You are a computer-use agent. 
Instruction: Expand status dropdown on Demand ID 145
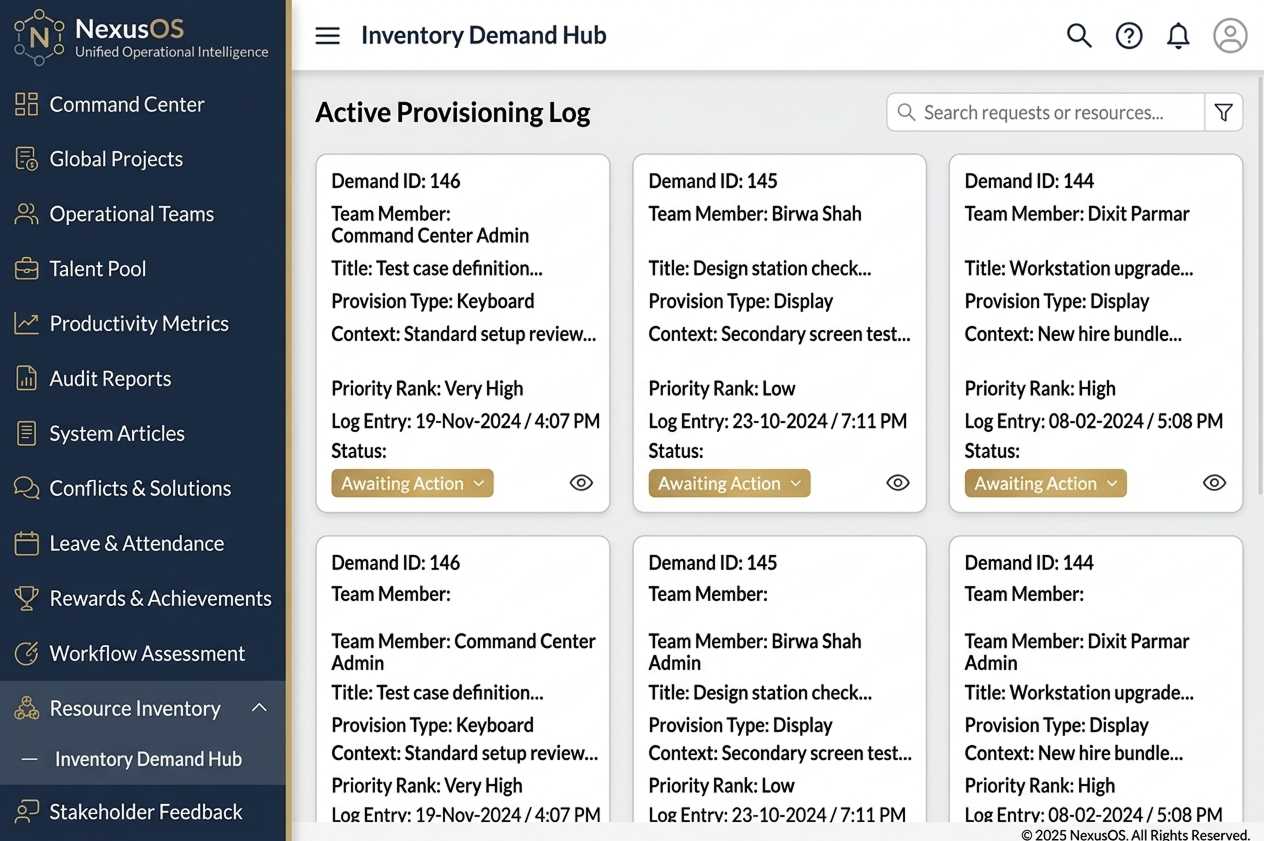729,484
